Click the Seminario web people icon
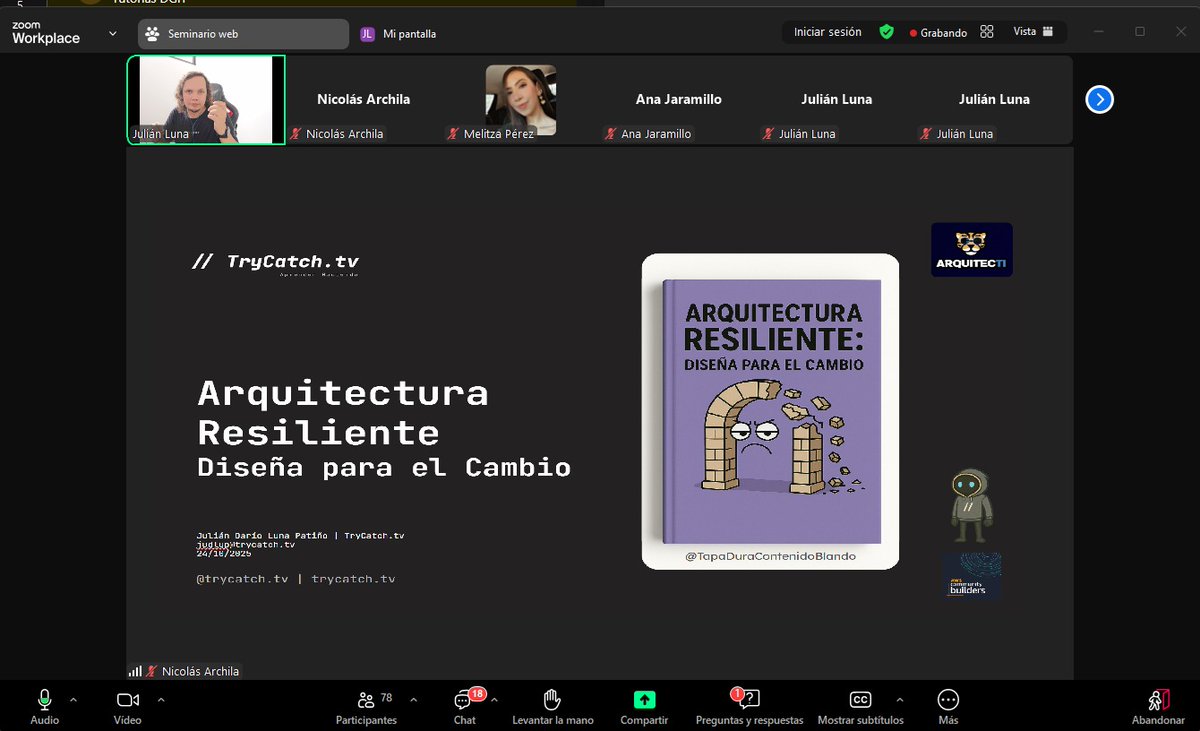Screen dimensions: 1200x731 point(152,34)
